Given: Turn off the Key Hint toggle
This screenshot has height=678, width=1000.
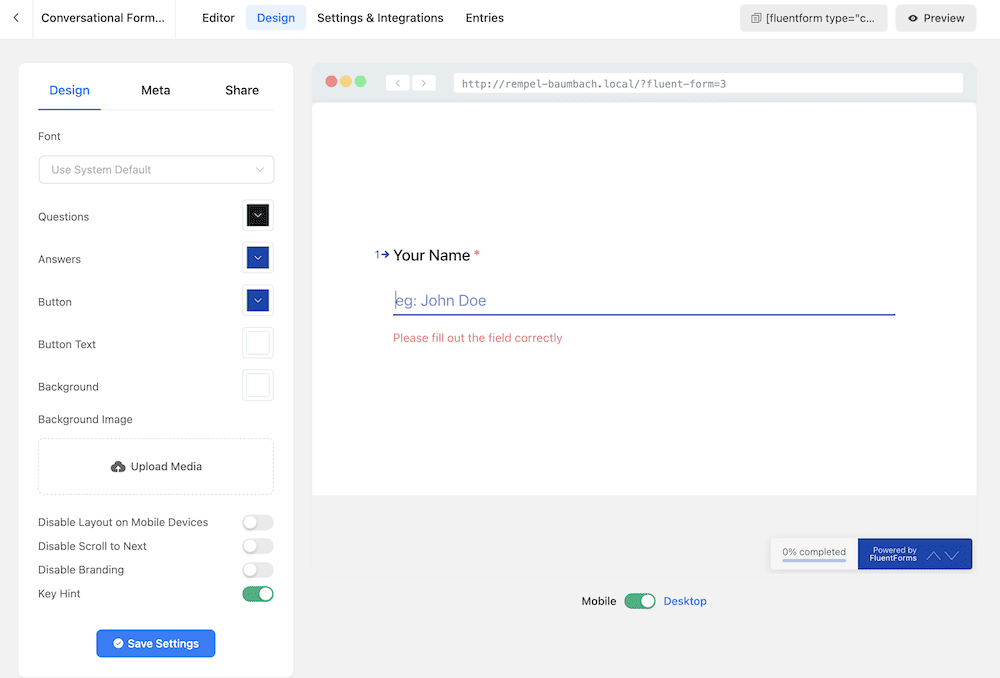Looking at the screenshot, I should (257, 594).
